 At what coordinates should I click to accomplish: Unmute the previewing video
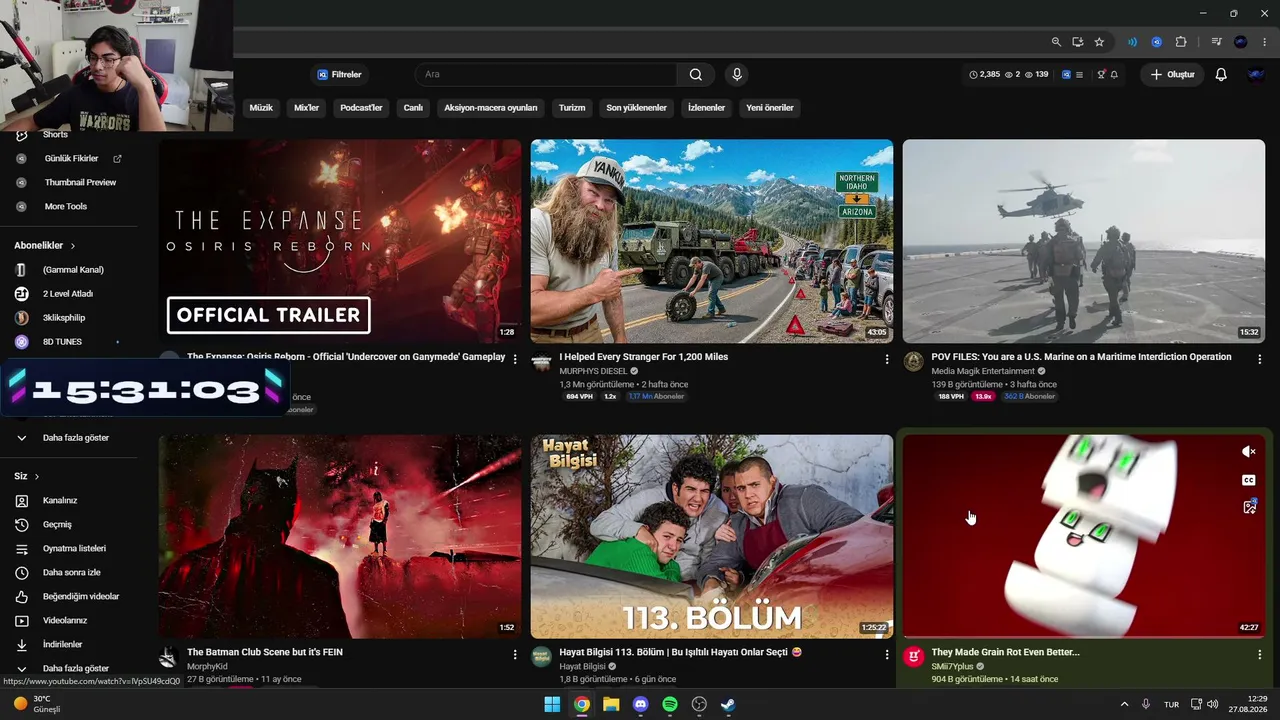(x=1249, y=452)
